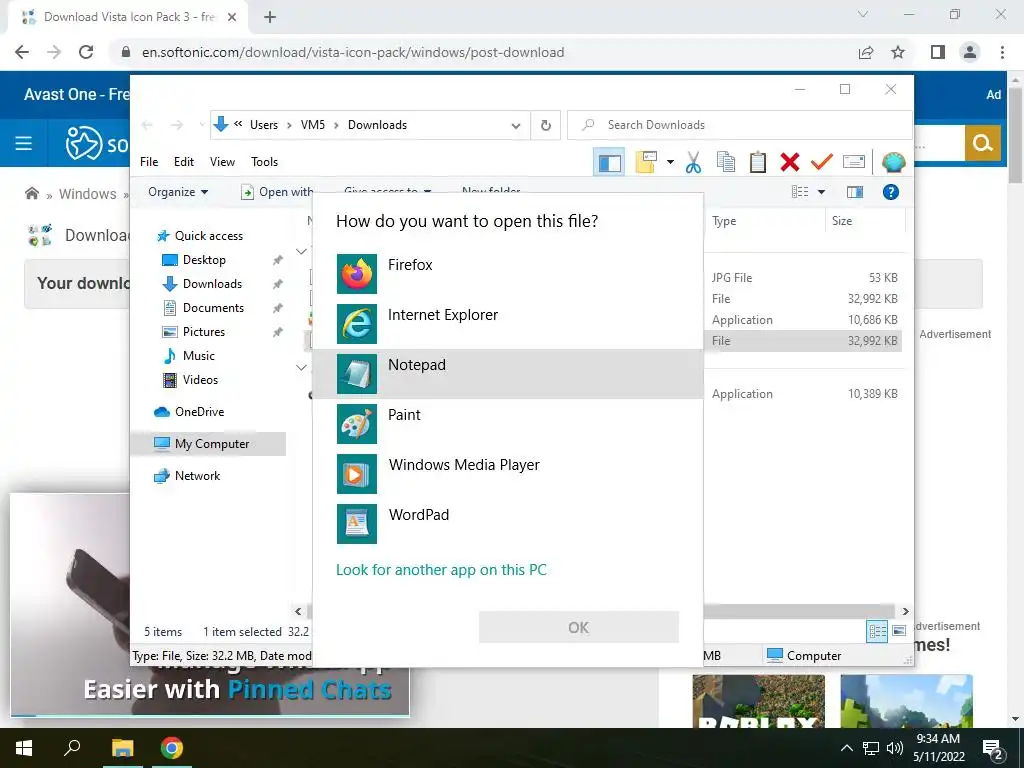1024x768 pixels.
Task: Open the Edit menu in Explorer
Action: click(x=184, y=161)
